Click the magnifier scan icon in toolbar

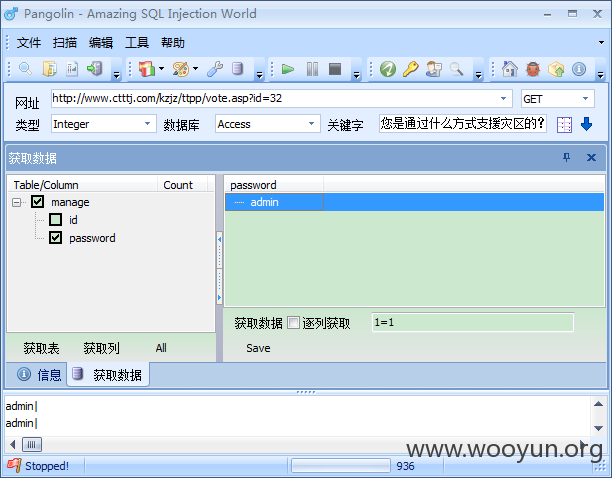point(25,69)
